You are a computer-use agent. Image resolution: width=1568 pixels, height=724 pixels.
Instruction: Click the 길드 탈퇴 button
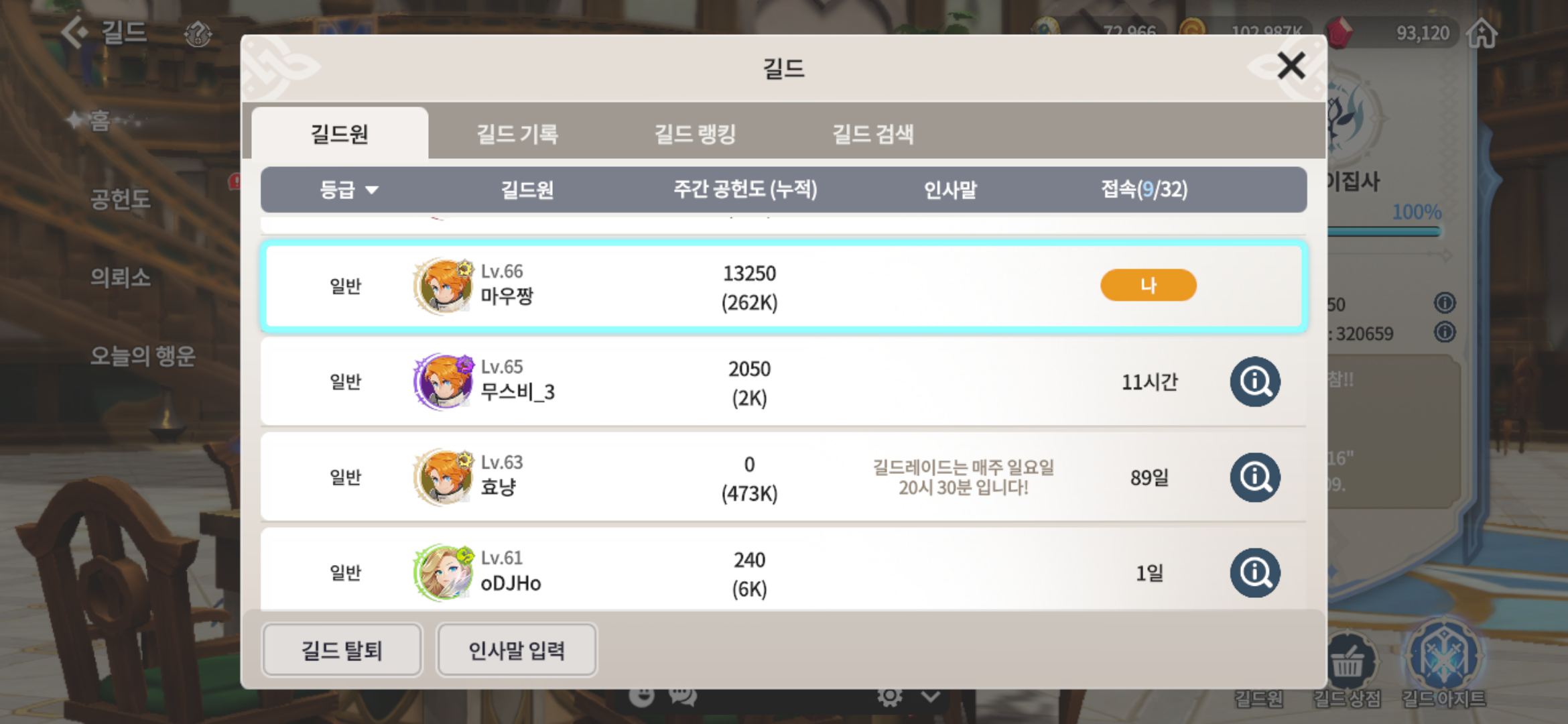pyautogui.click(x=342, y=650)
